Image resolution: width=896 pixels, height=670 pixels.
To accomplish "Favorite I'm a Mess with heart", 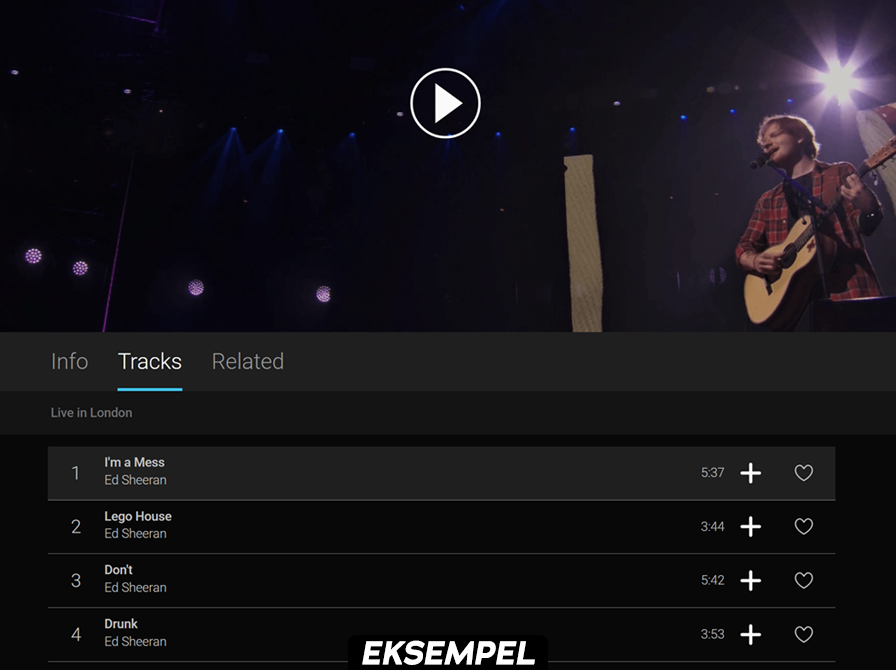I will (804, 473).
